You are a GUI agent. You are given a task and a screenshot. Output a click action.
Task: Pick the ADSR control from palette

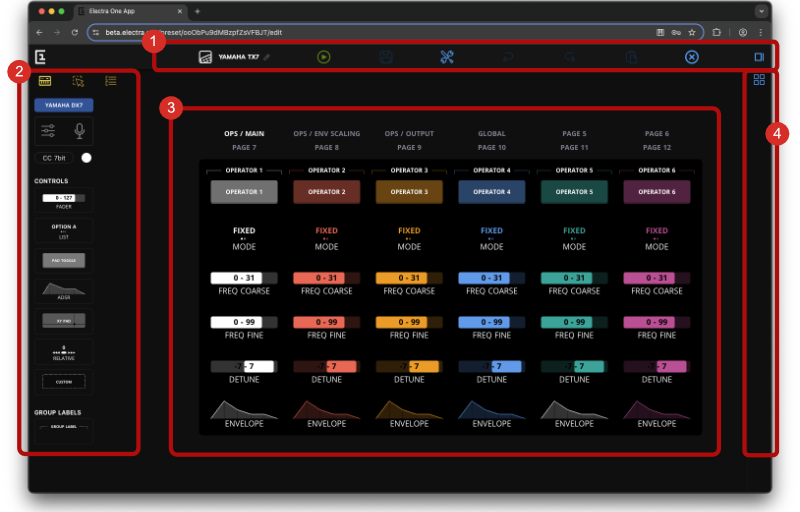(64, 291)
